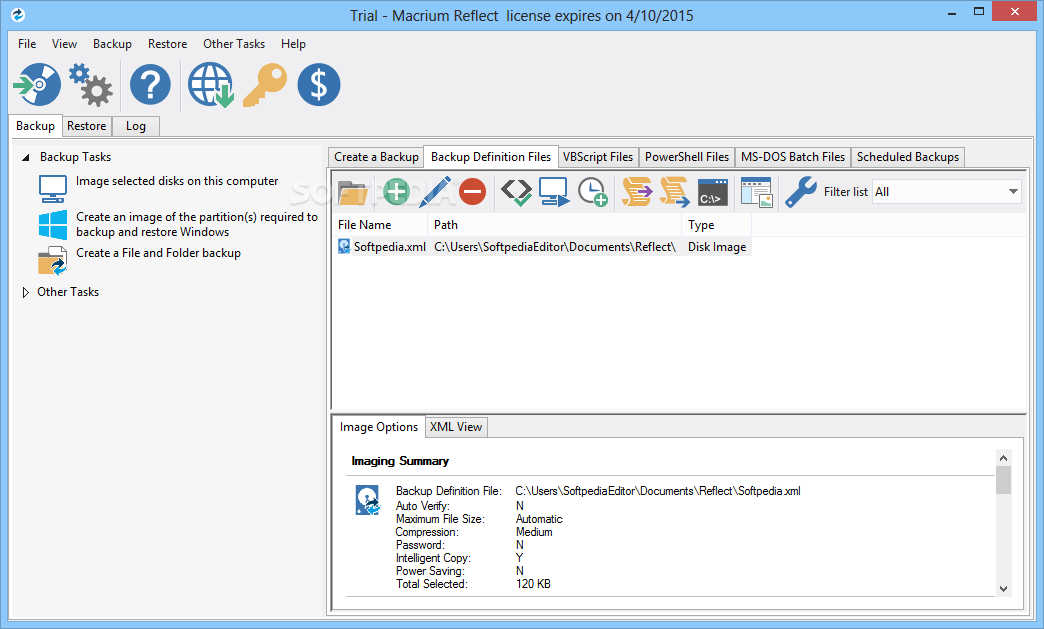Sort by File Name column header
Viewport: 1044px width, 629px height.
coord(380,225)
